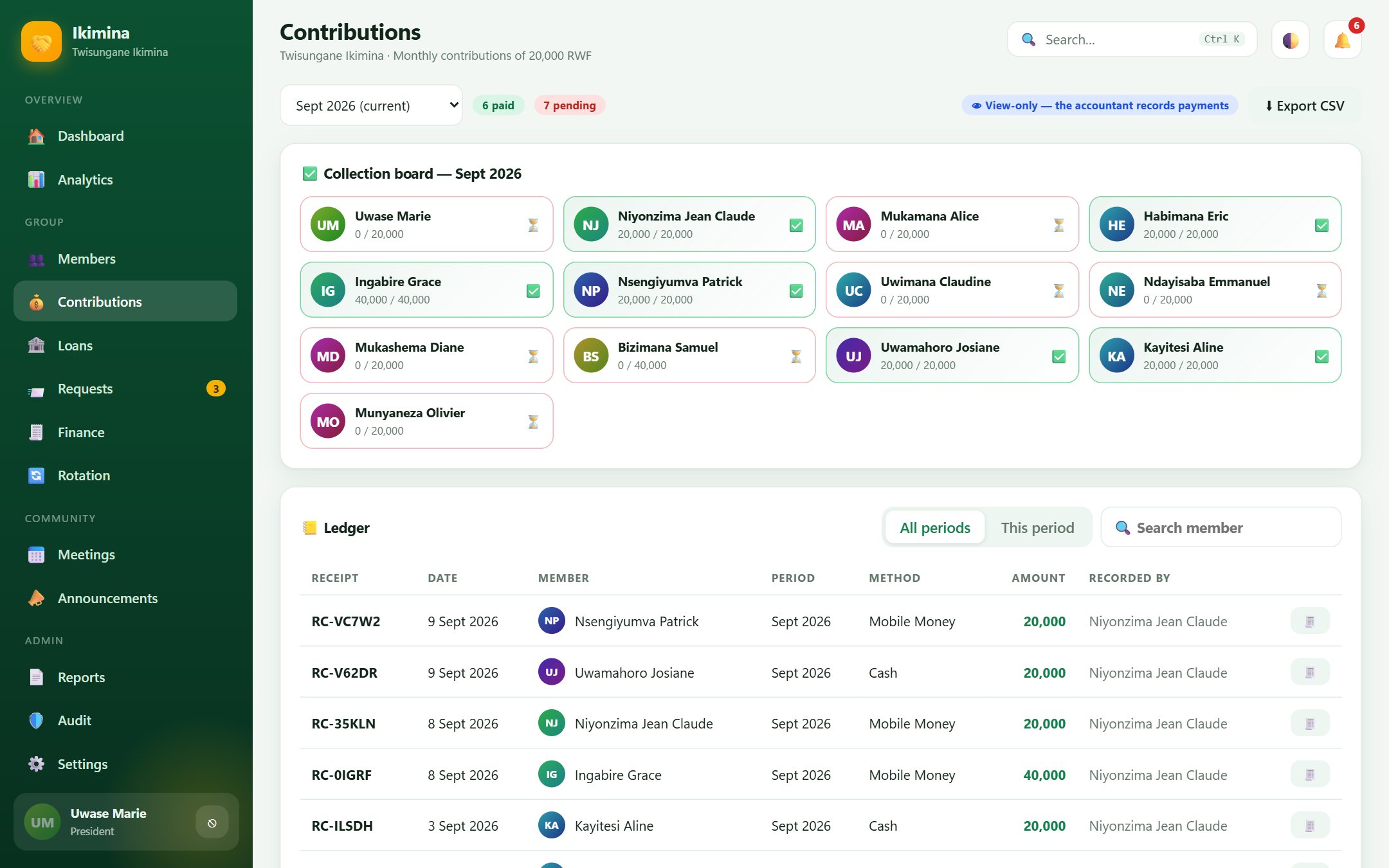Click the Ikimina handshake logo
Image resolution: width=1389 pixels, height=868 pixels.
click(41, 41)
